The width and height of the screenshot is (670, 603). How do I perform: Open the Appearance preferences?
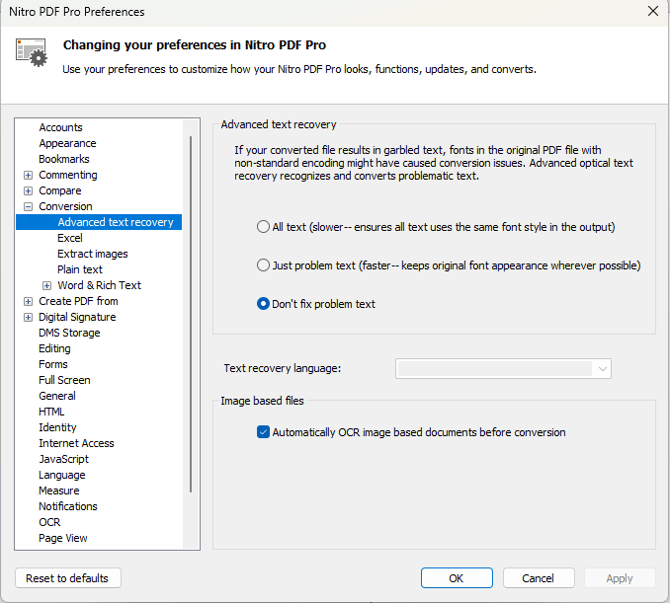click(x=67, y=143)
